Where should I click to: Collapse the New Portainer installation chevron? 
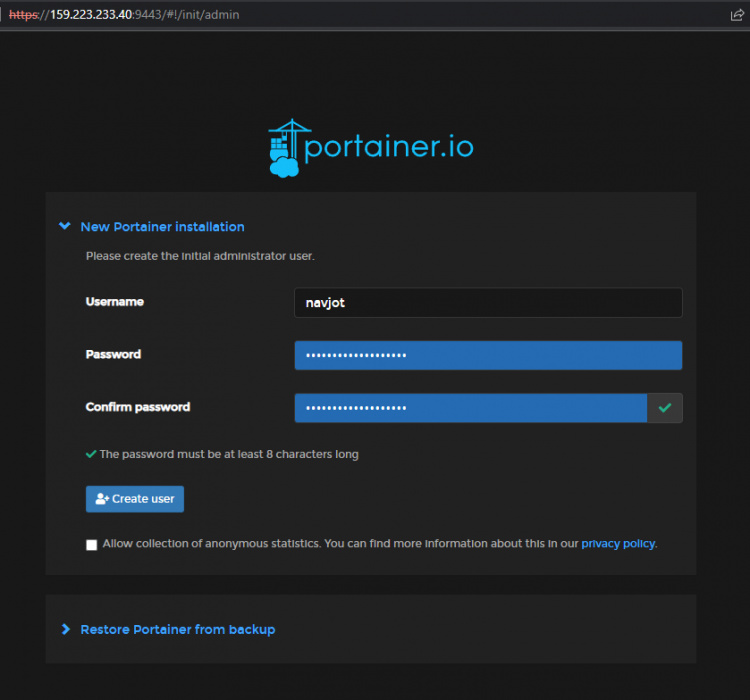pyautogui.click(x=65, y=227)
